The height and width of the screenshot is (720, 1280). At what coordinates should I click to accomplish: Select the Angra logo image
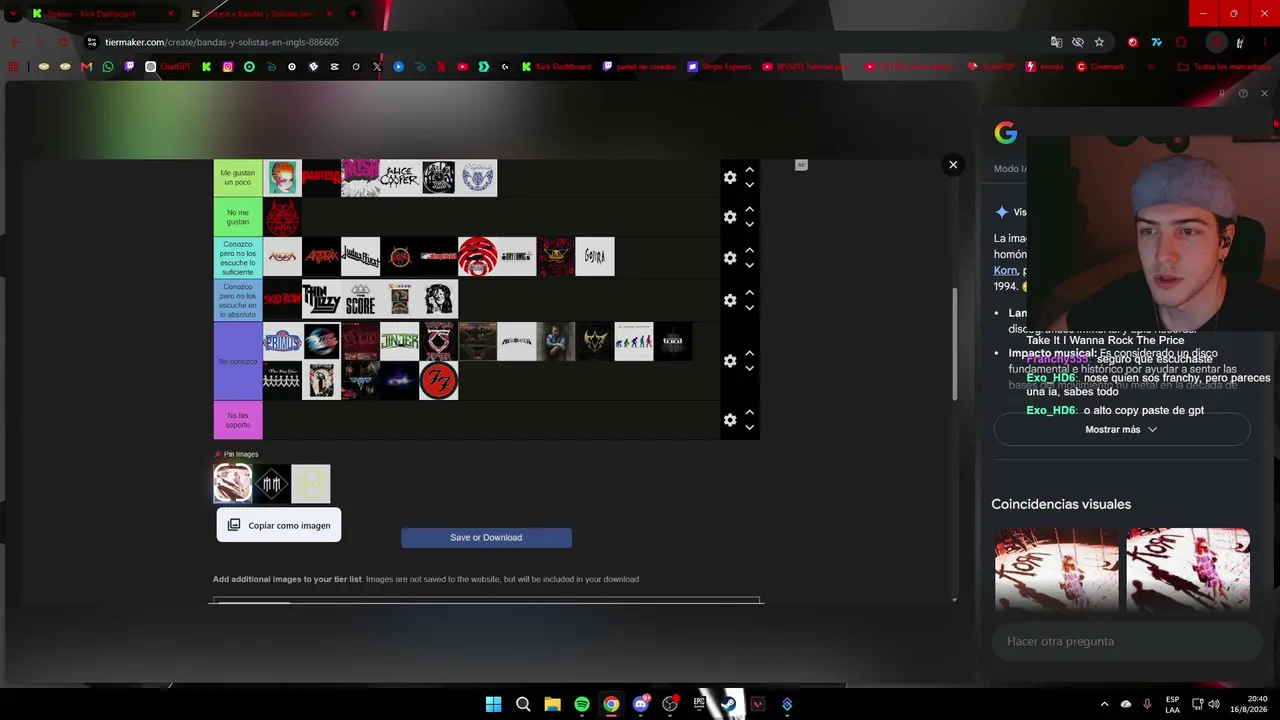tap(282, 257)
